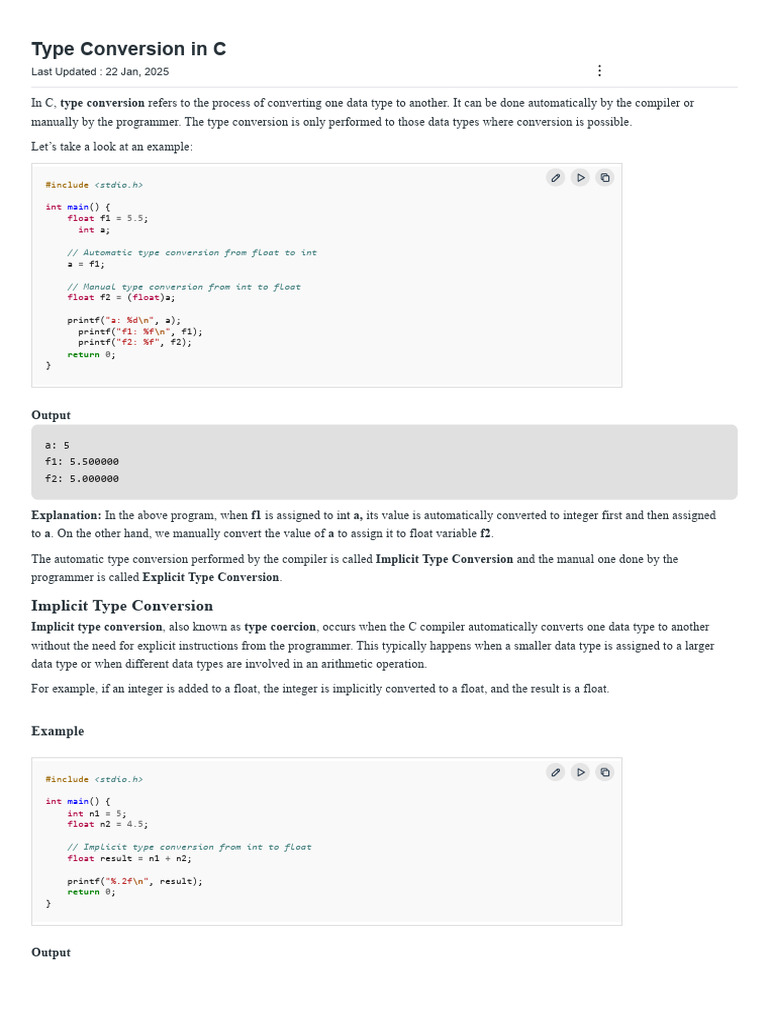Run the first code example with play icon
The height and width of the screenshot is (1024, 768).
point(580,178)
